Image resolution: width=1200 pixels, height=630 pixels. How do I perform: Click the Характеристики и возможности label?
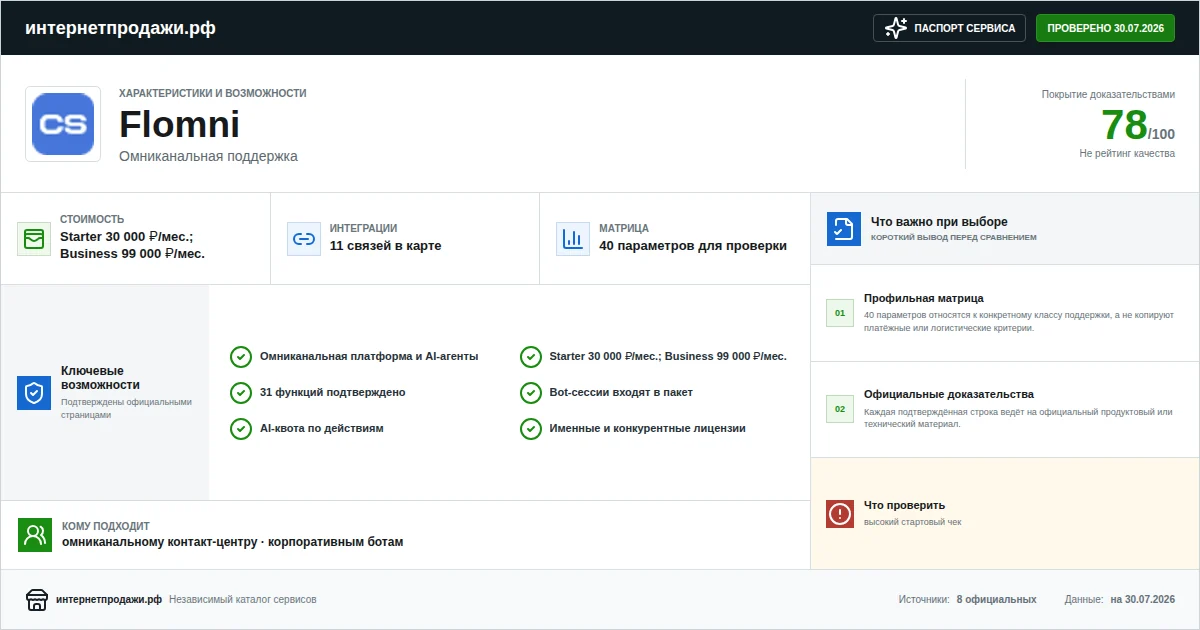click(213, 93)
